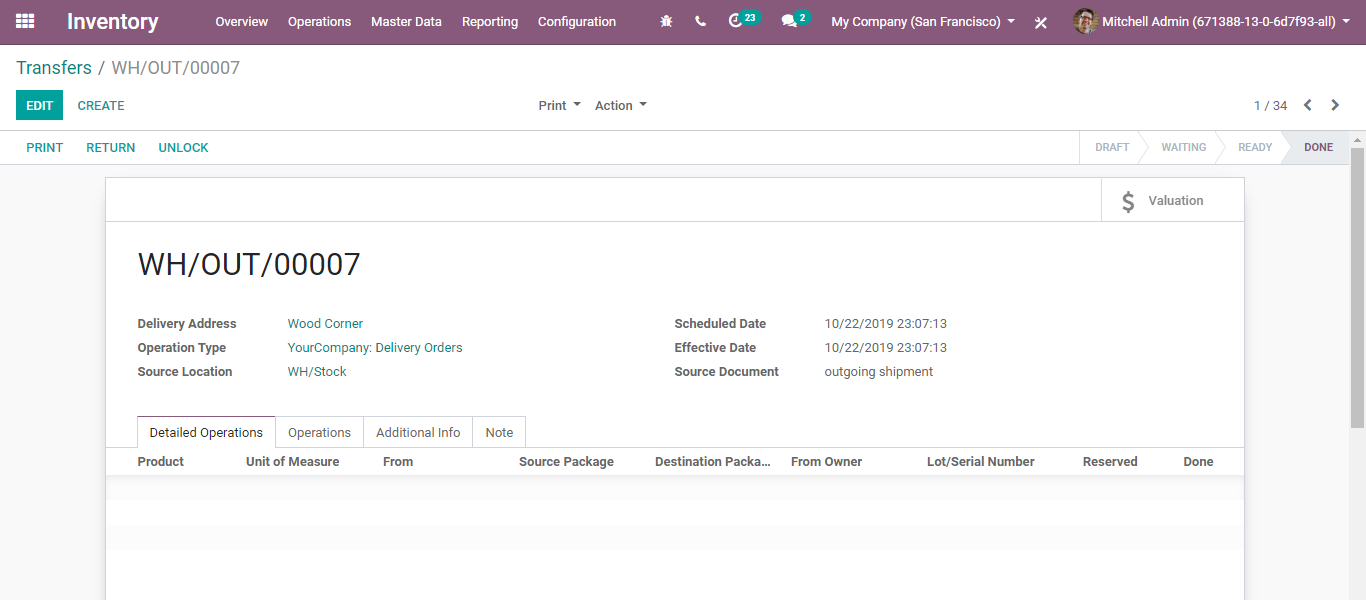This screenshot has height=600, width=1366.
Task: Switch to the Note tab
Action: 499,432
